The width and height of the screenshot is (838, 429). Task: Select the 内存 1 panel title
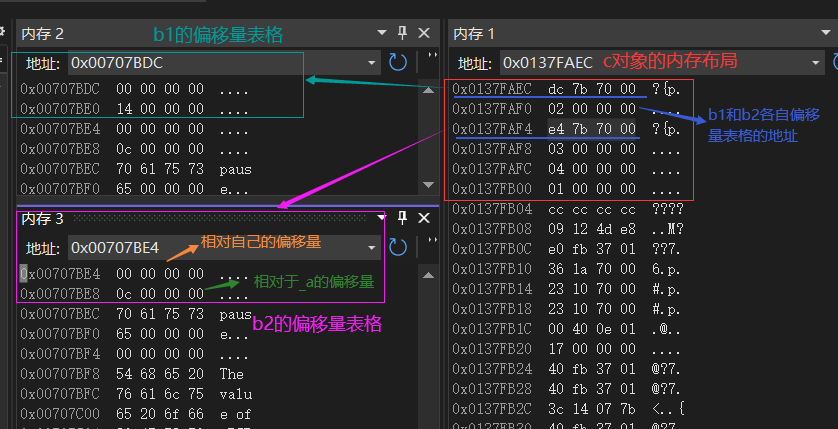click(x=474, y=34)
